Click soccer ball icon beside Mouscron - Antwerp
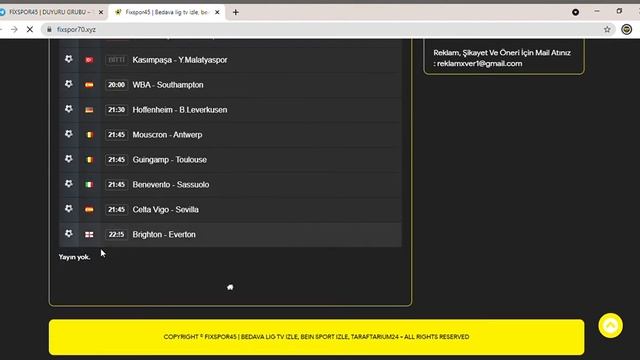 coord(69,134)
